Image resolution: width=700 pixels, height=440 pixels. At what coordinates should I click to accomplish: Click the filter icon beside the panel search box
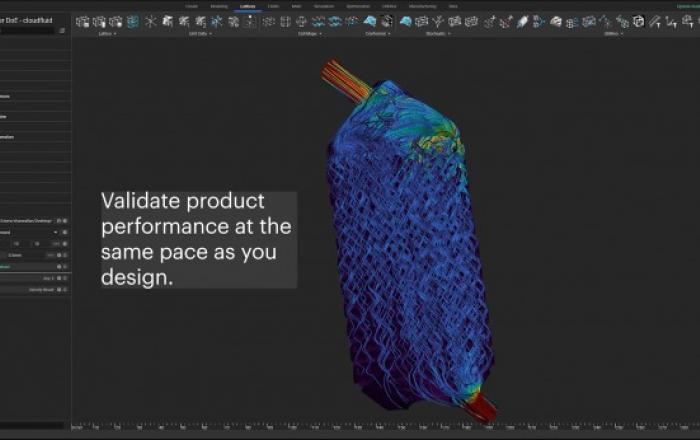[x=62, y=31]
